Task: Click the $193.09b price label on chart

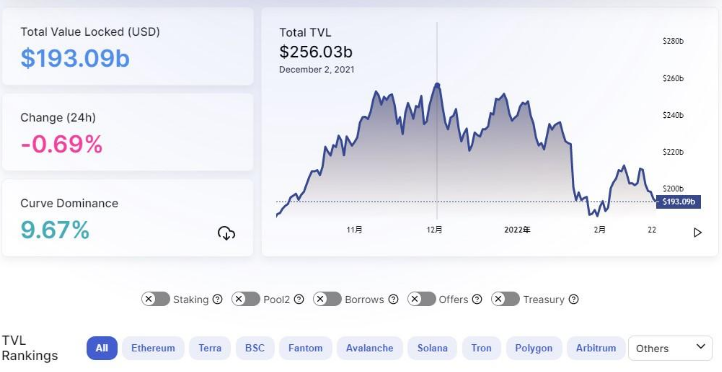Action: (678, 202)
